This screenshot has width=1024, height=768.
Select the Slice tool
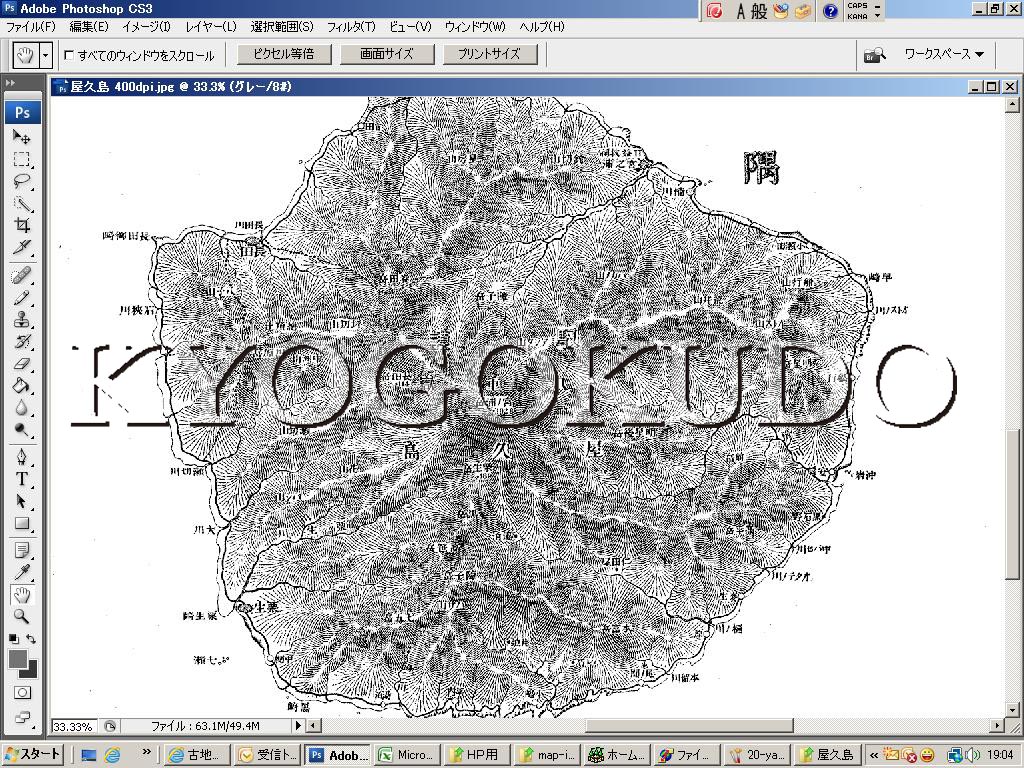[22, 248]
